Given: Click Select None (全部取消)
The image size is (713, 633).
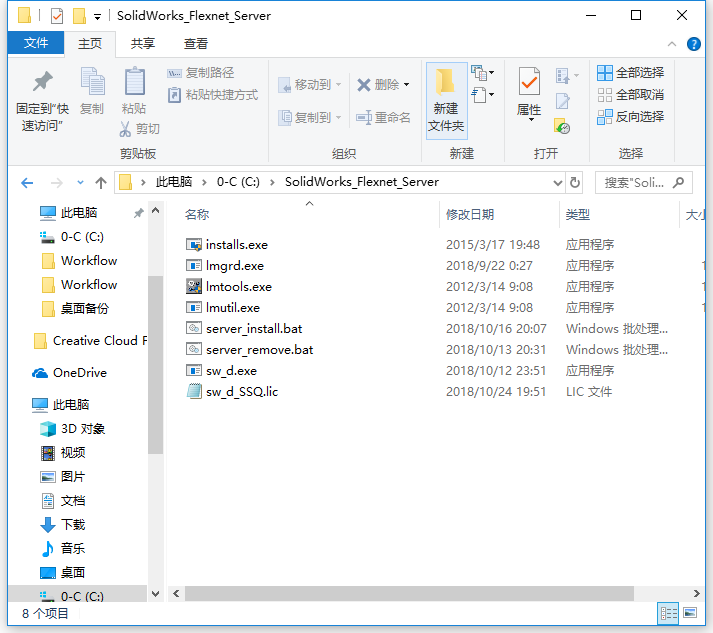Looking at the screenshot, I should click(x=630, y=95).
